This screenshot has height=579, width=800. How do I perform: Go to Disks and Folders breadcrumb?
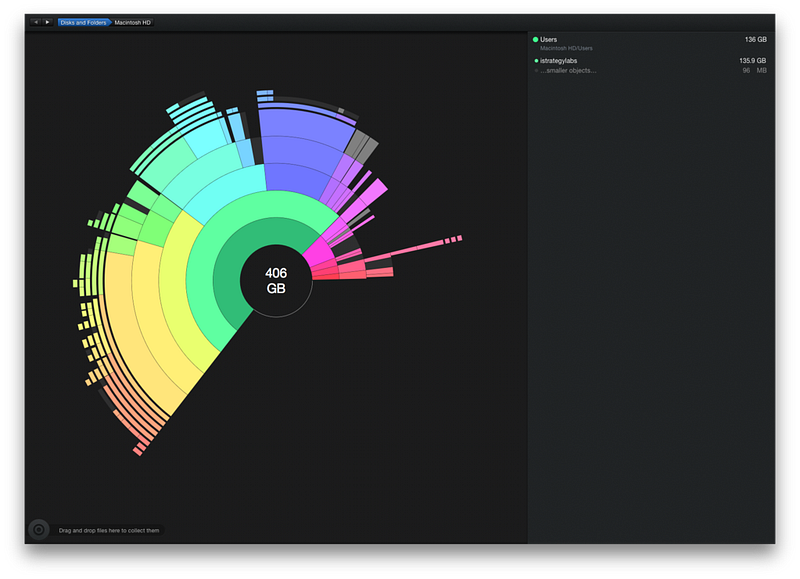pyautogui.click(x=83, y=22)
